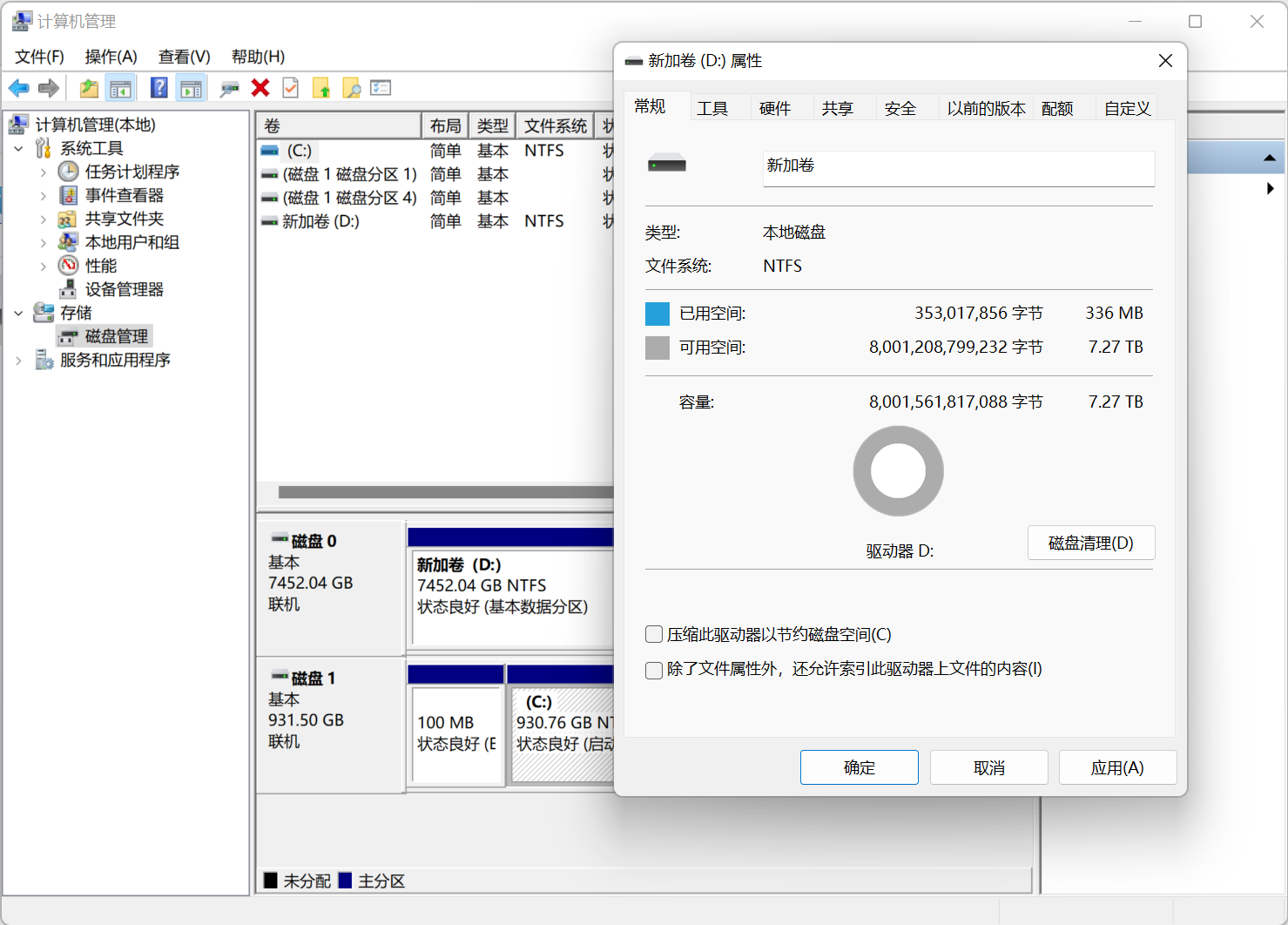Click the 磁盘清理(D) button
This screenshot has width=1288, height=925.
pos(1090,543)
